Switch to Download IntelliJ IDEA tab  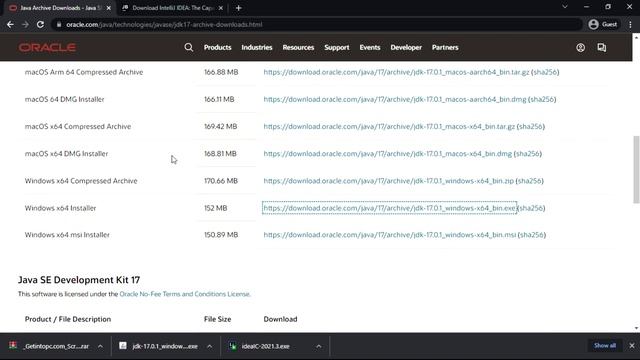pos(173,8)
